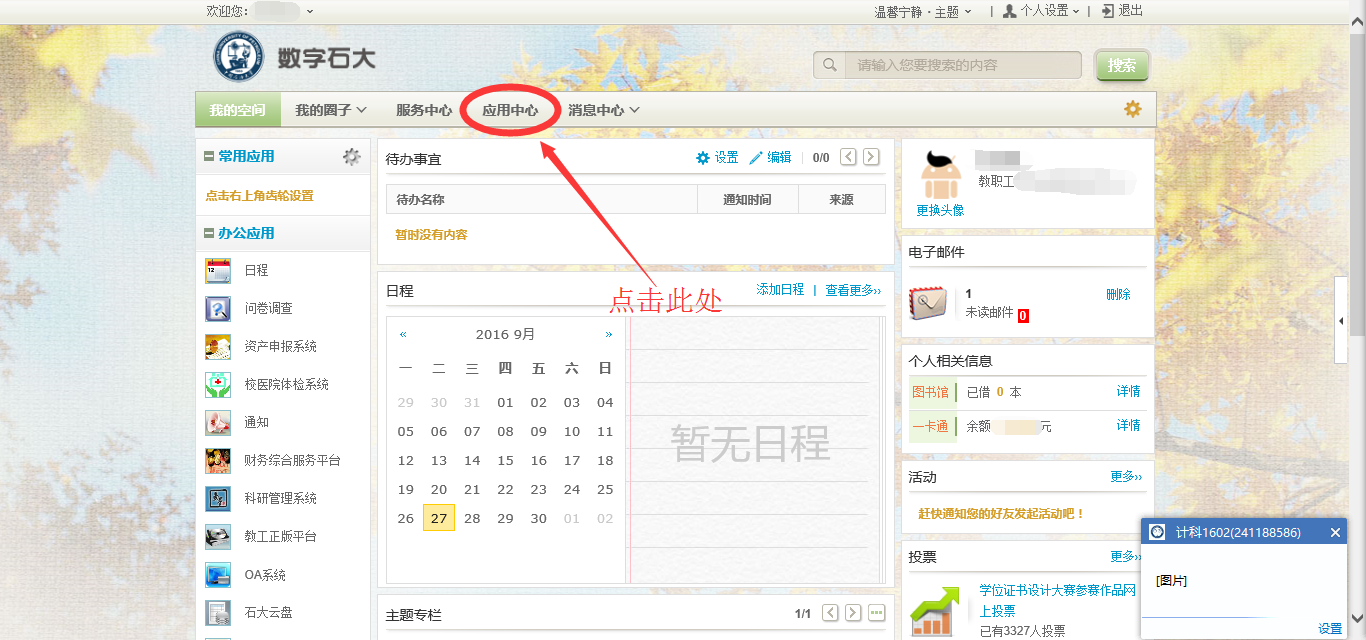
Task: Switch to the 应用中心 tab
Action: [x=510, y=110]
